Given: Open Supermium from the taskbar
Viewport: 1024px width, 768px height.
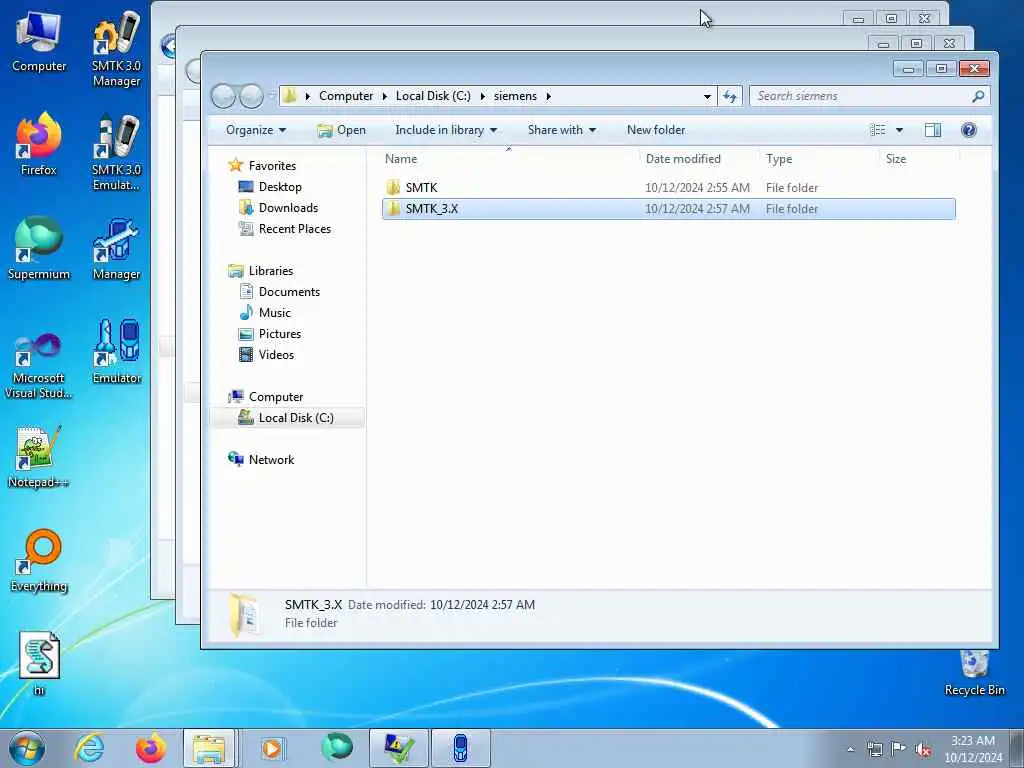Looking at the screenshot, I should pos(337,748).
